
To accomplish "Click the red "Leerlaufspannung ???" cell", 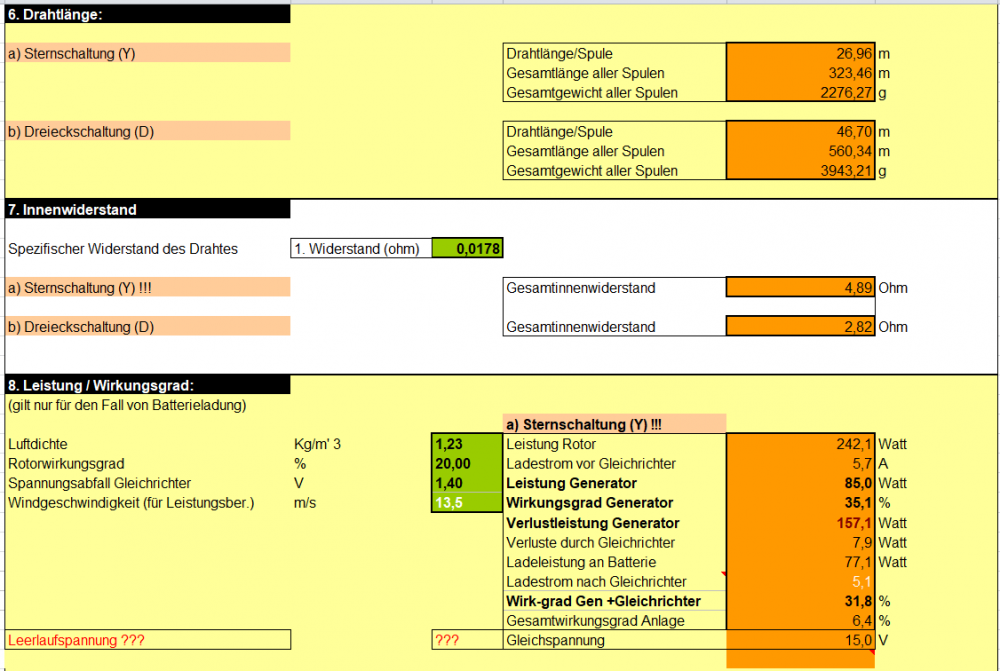I will [147, 640].
